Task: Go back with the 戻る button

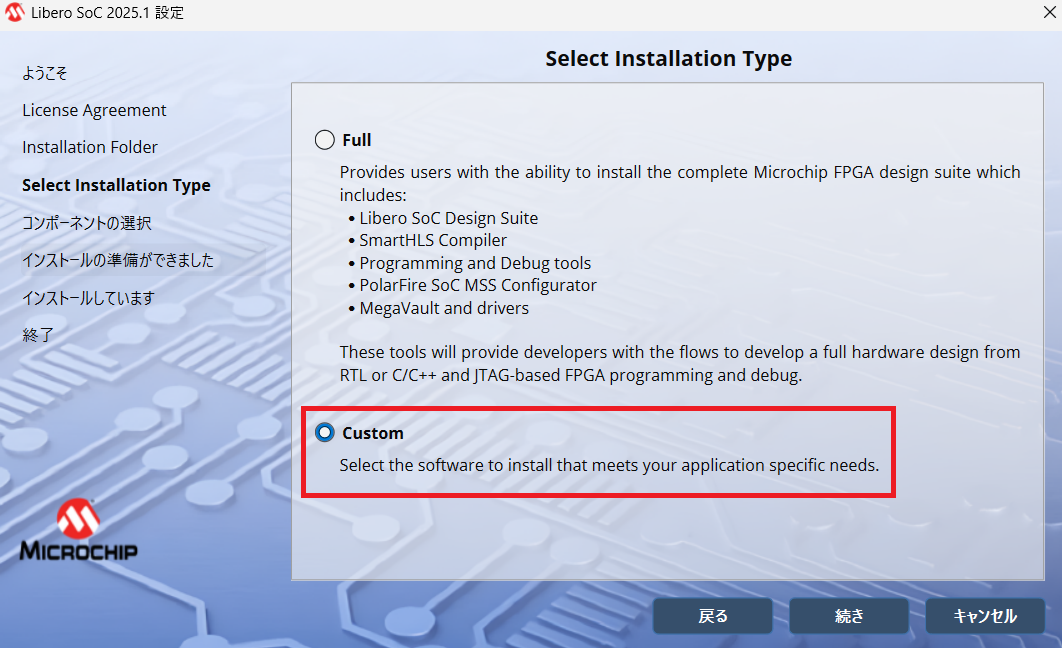Action: click(712, 616)
